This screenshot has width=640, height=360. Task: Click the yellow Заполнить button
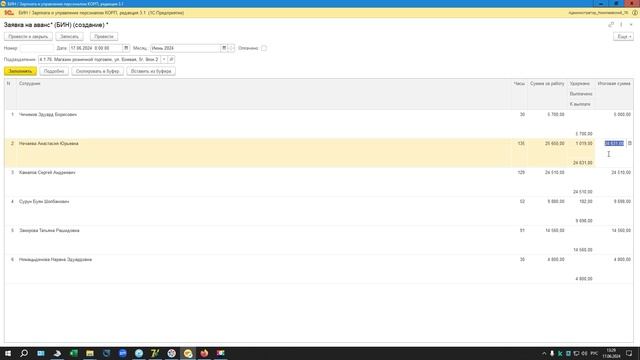(20, 71)
